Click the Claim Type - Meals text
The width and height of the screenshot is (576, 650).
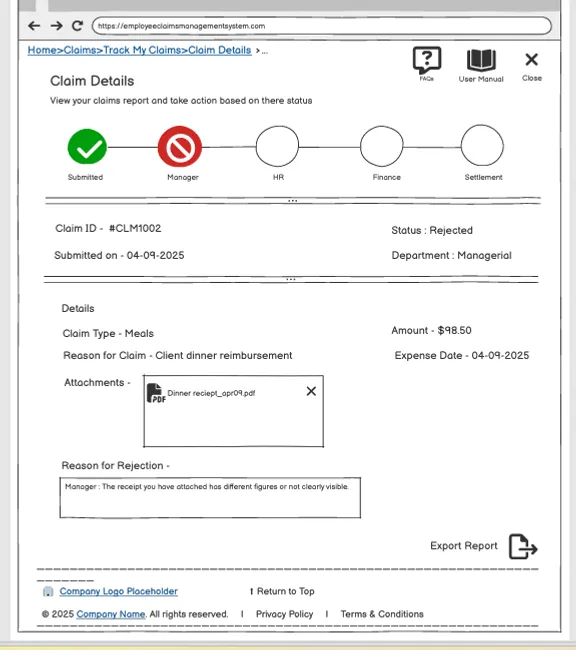[x=108, y=334]
